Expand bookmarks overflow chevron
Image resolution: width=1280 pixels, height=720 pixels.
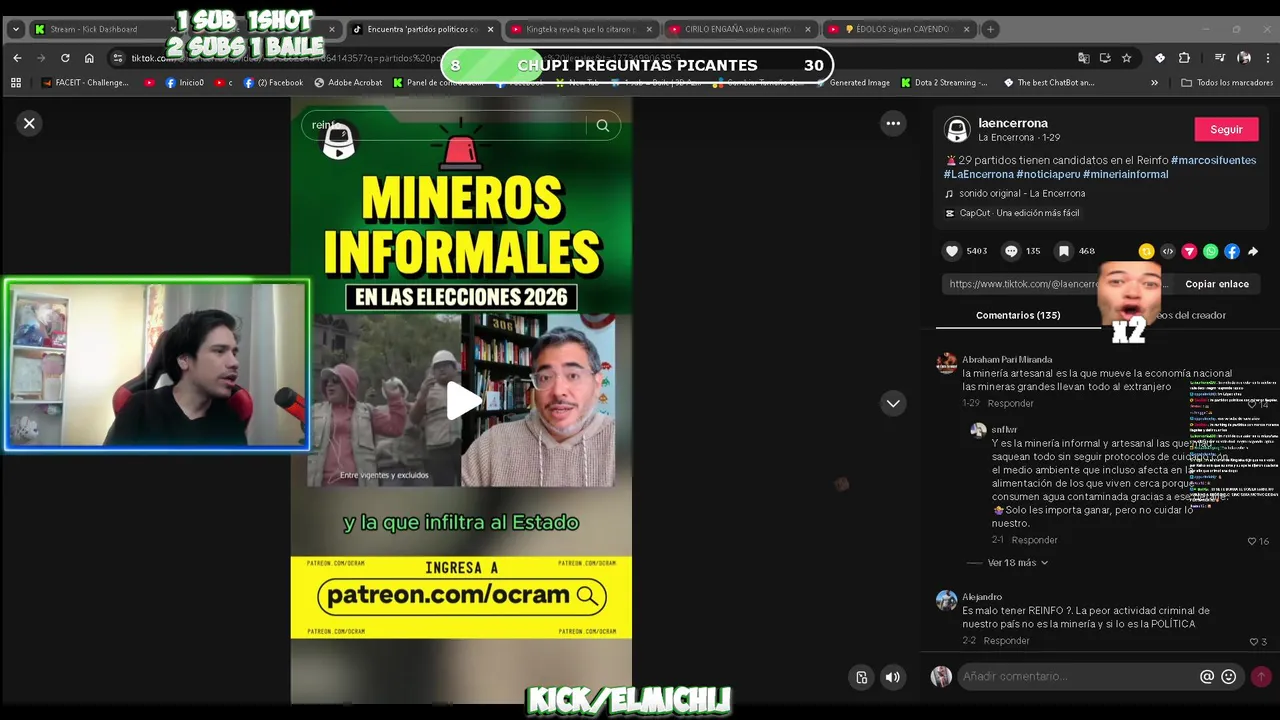pos(1154,82)
